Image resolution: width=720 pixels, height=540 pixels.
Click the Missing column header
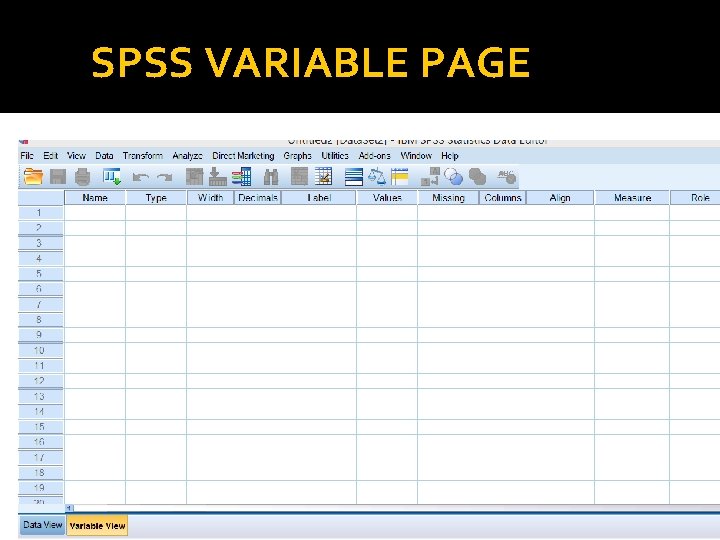pos(448,198)
